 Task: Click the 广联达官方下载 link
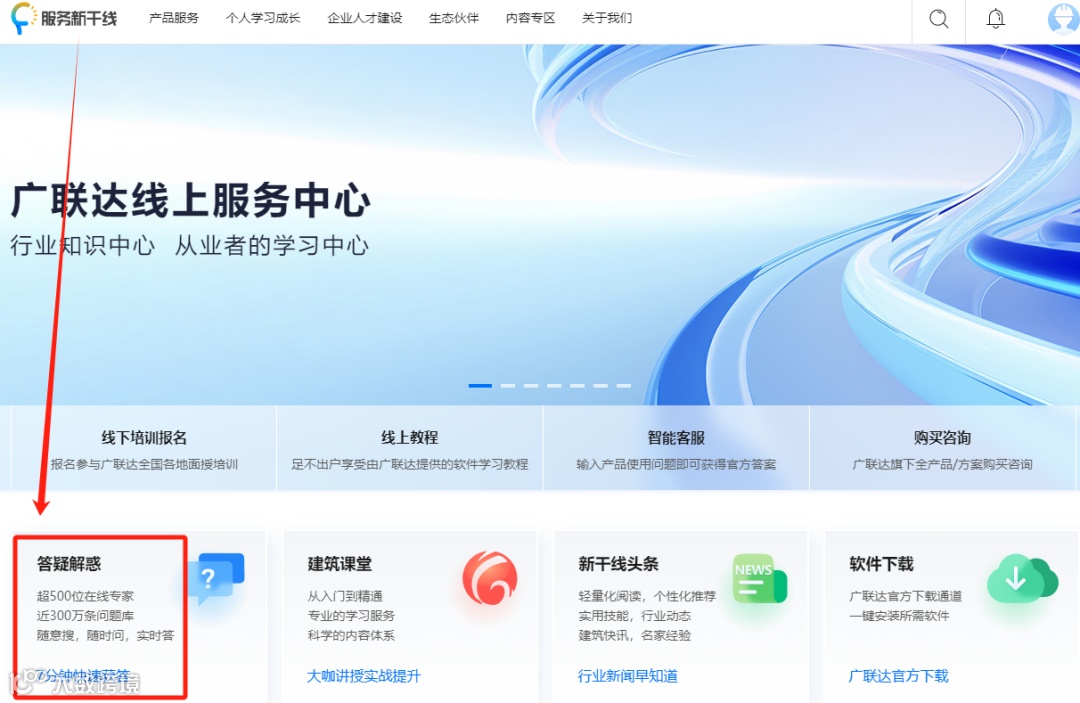[898, 676]
